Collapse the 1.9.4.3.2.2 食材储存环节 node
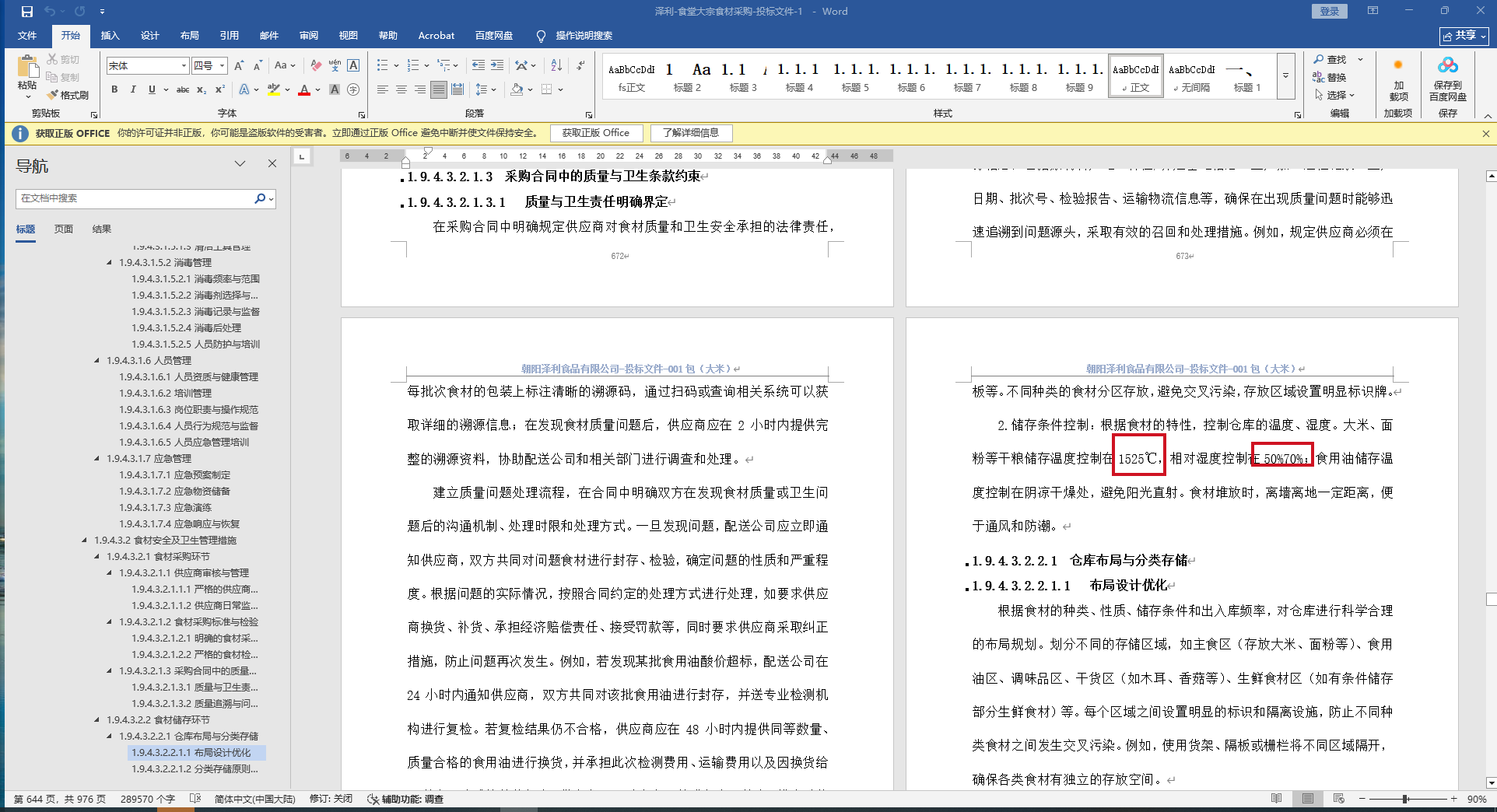 [97, 720]
